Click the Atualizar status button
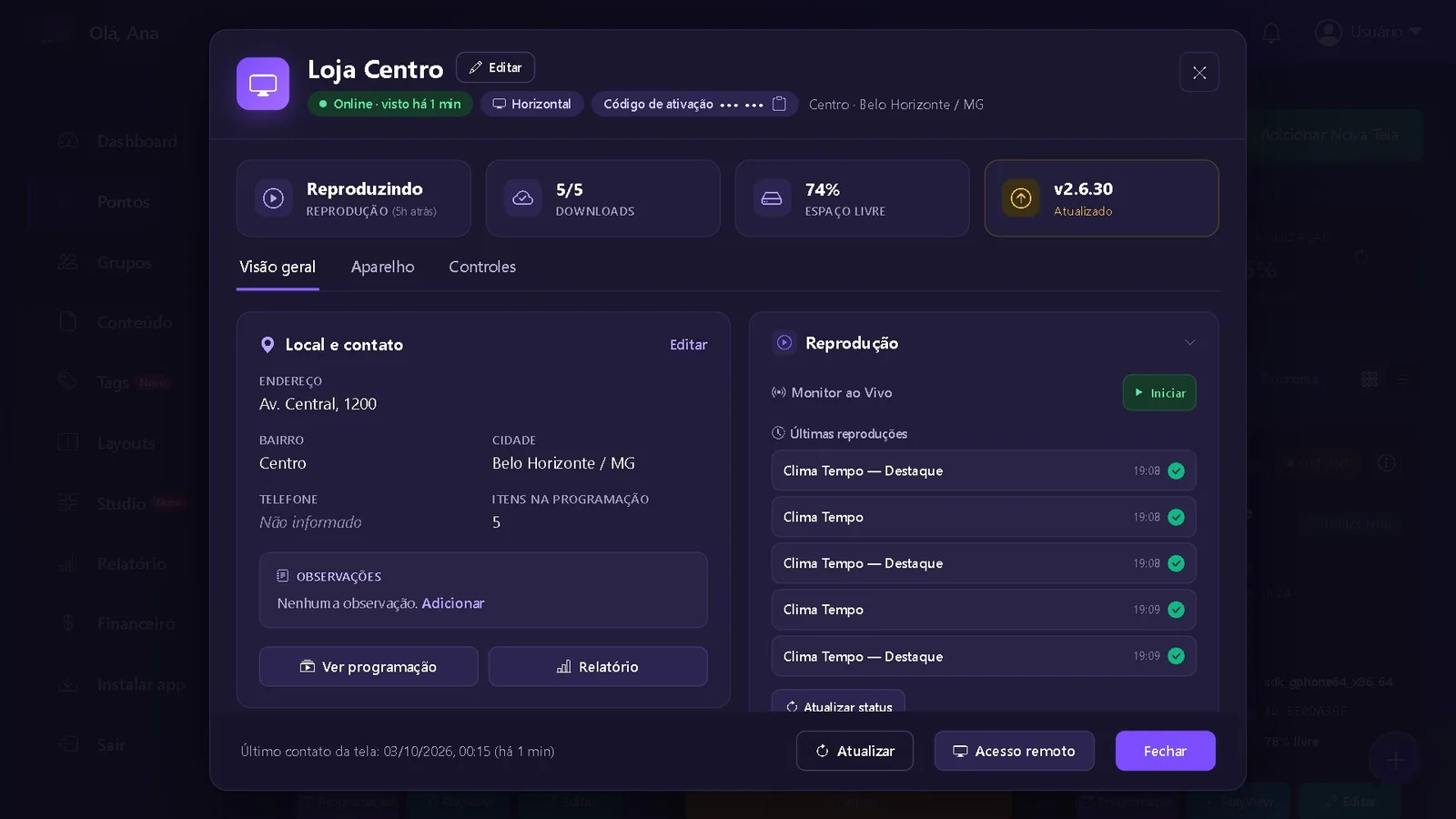This screenshot has height=819, width=1456. click(838, 703)
